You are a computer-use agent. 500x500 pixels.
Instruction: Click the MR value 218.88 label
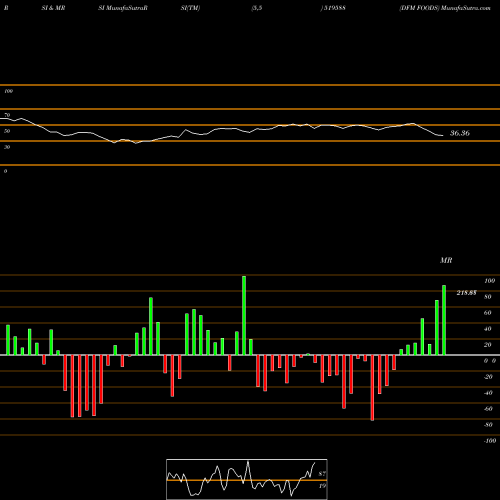pos(466,293)
